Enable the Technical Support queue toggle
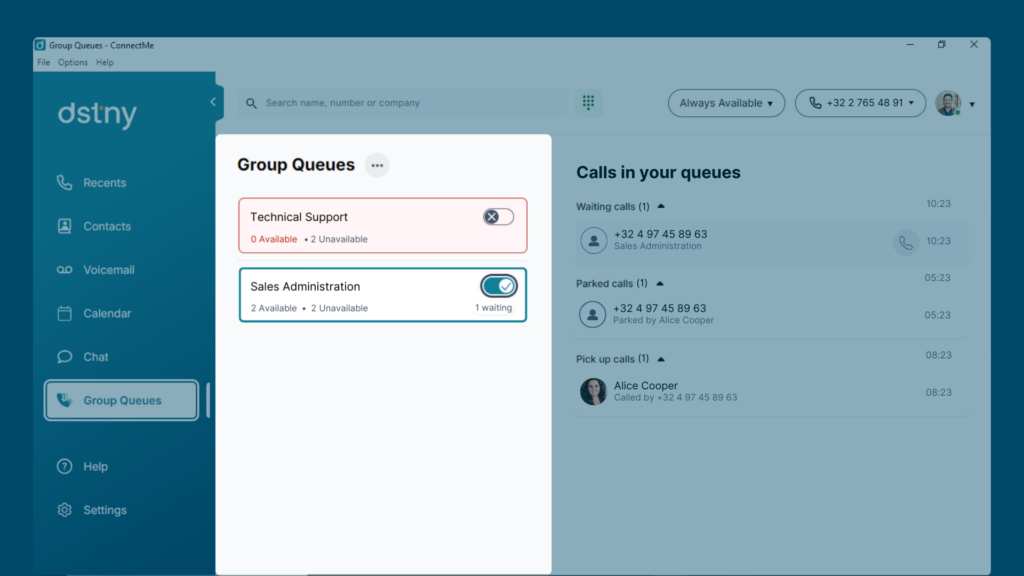 pyautogui.click(x=498, y=217)
